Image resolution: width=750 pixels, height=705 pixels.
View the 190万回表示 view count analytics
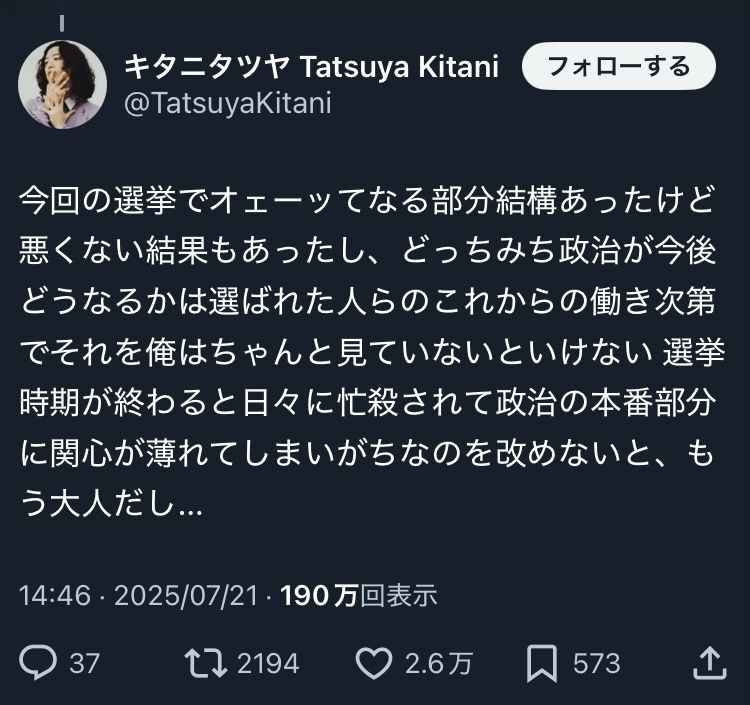point(359,596)
